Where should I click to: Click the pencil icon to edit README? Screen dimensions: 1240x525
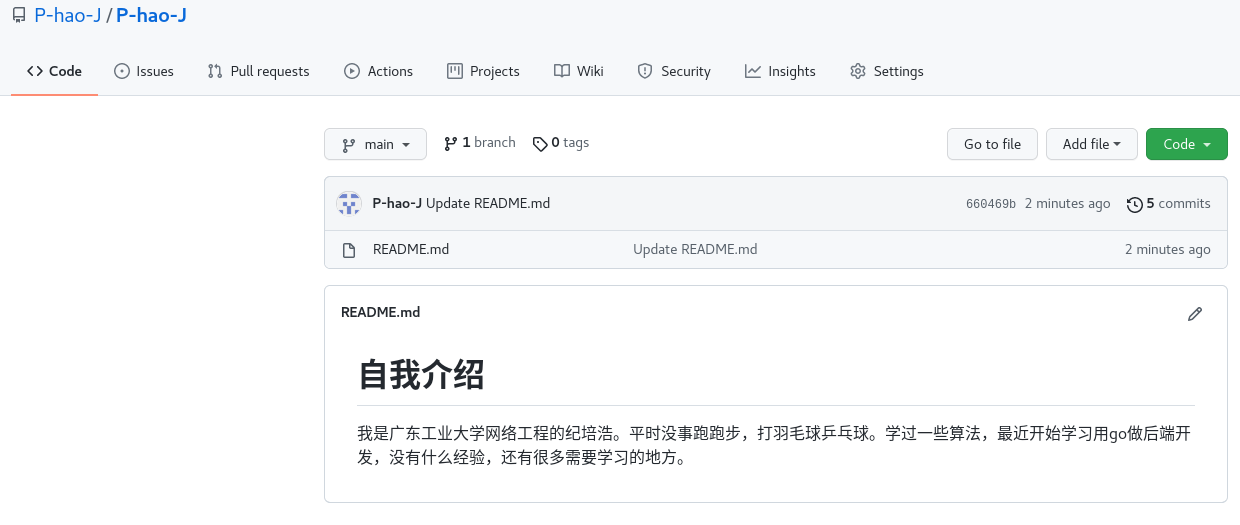pyautogui.click(x=1195, y=313)
